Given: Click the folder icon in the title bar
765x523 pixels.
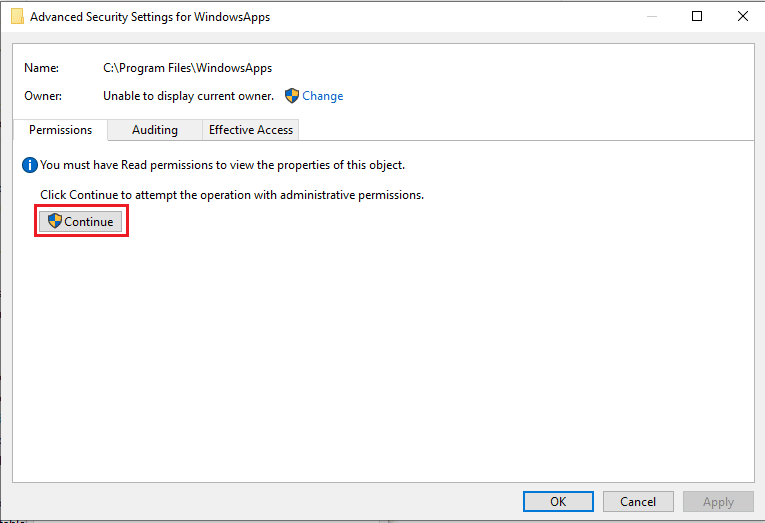Looking at the screenshot, I should point(17,16).
